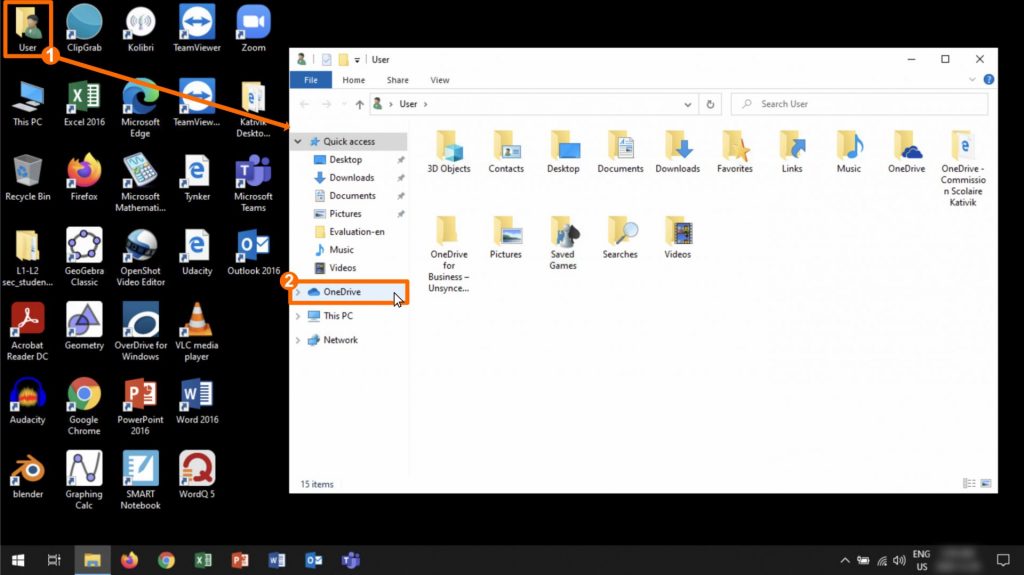Collapse the Quick access section
Viewport: 1024px width, 575px height.
pyautogui.click(x=298, y=142)
